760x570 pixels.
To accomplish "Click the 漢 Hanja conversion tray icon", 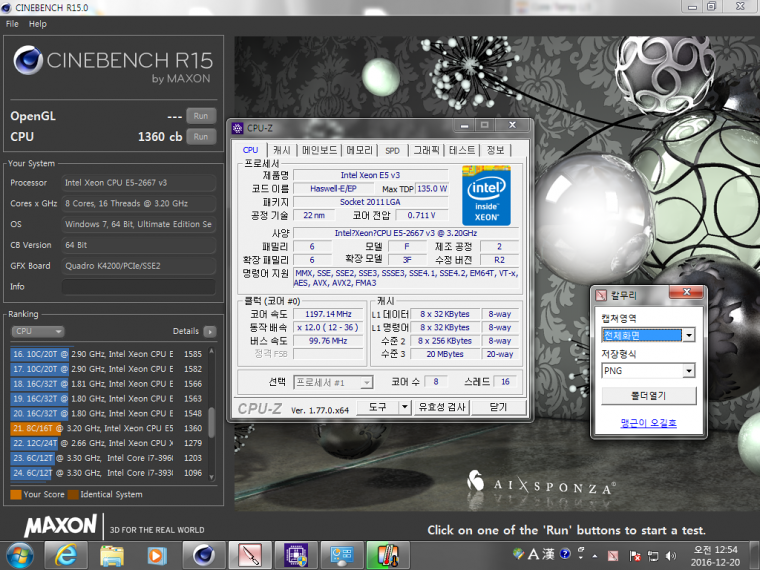I will tap(548, 554).
